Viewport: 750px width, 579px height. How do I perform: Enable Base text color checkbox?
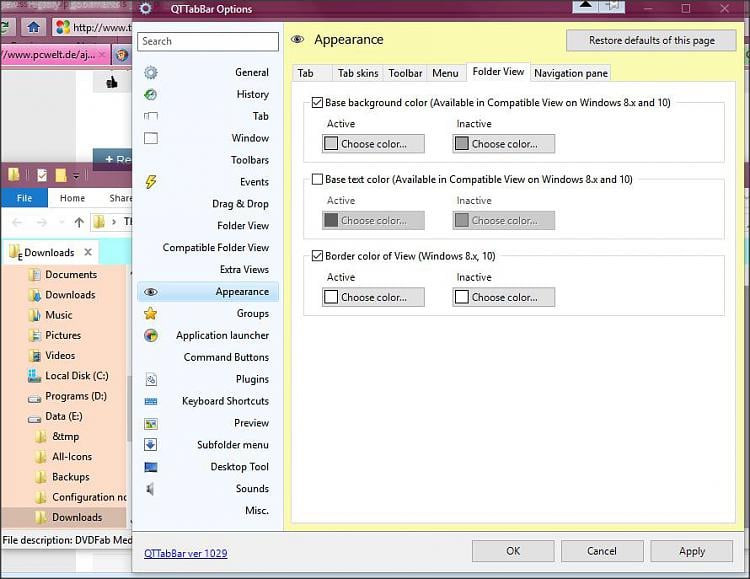(x=317, y=179)
